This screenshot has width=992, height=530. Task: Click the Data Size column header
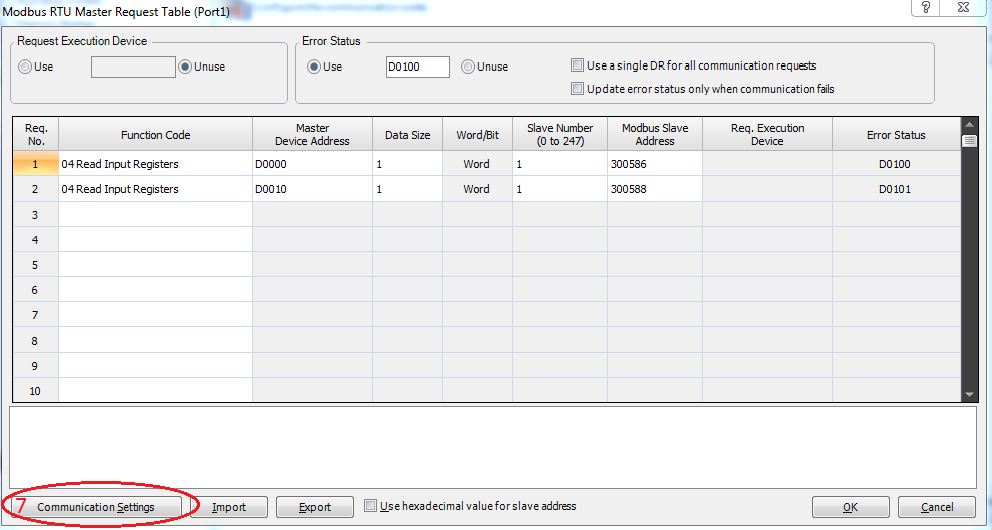pos(407,134)
